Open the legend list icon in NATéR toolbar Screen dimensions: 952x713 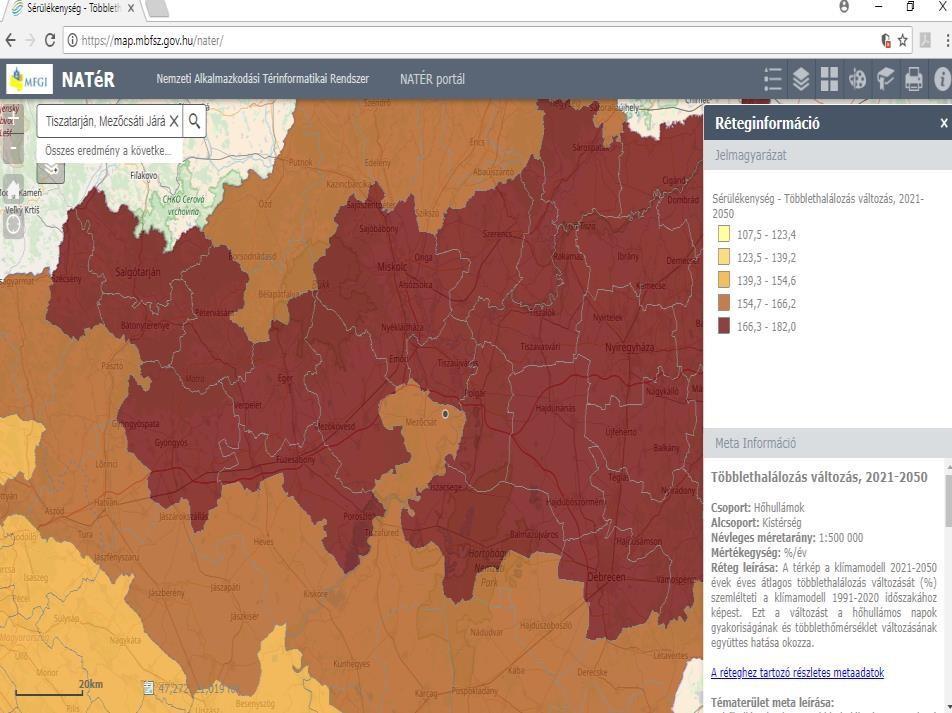coord(772,80)
